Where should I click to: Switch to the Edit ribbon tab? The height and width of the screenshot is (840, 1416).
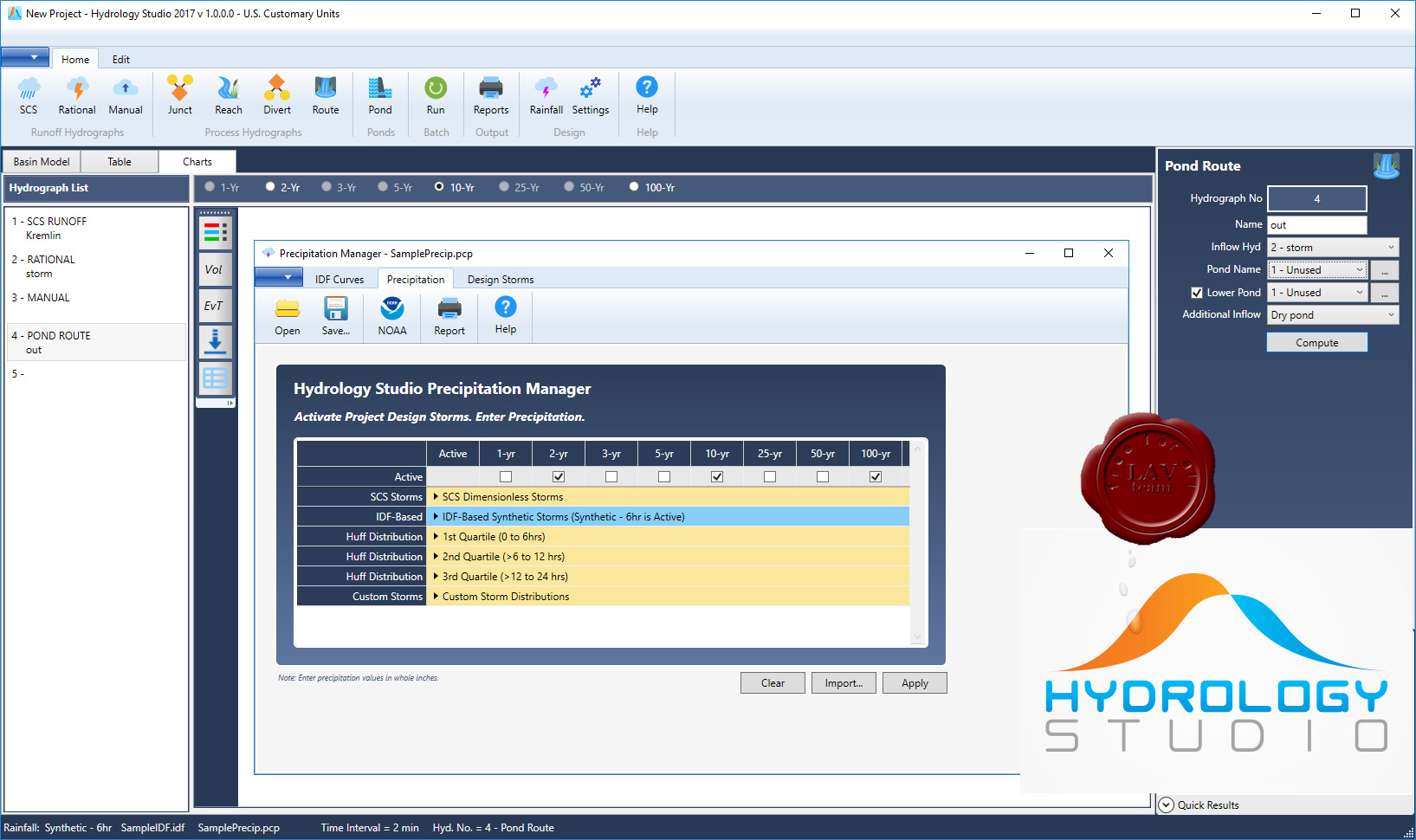coord(121,60)
